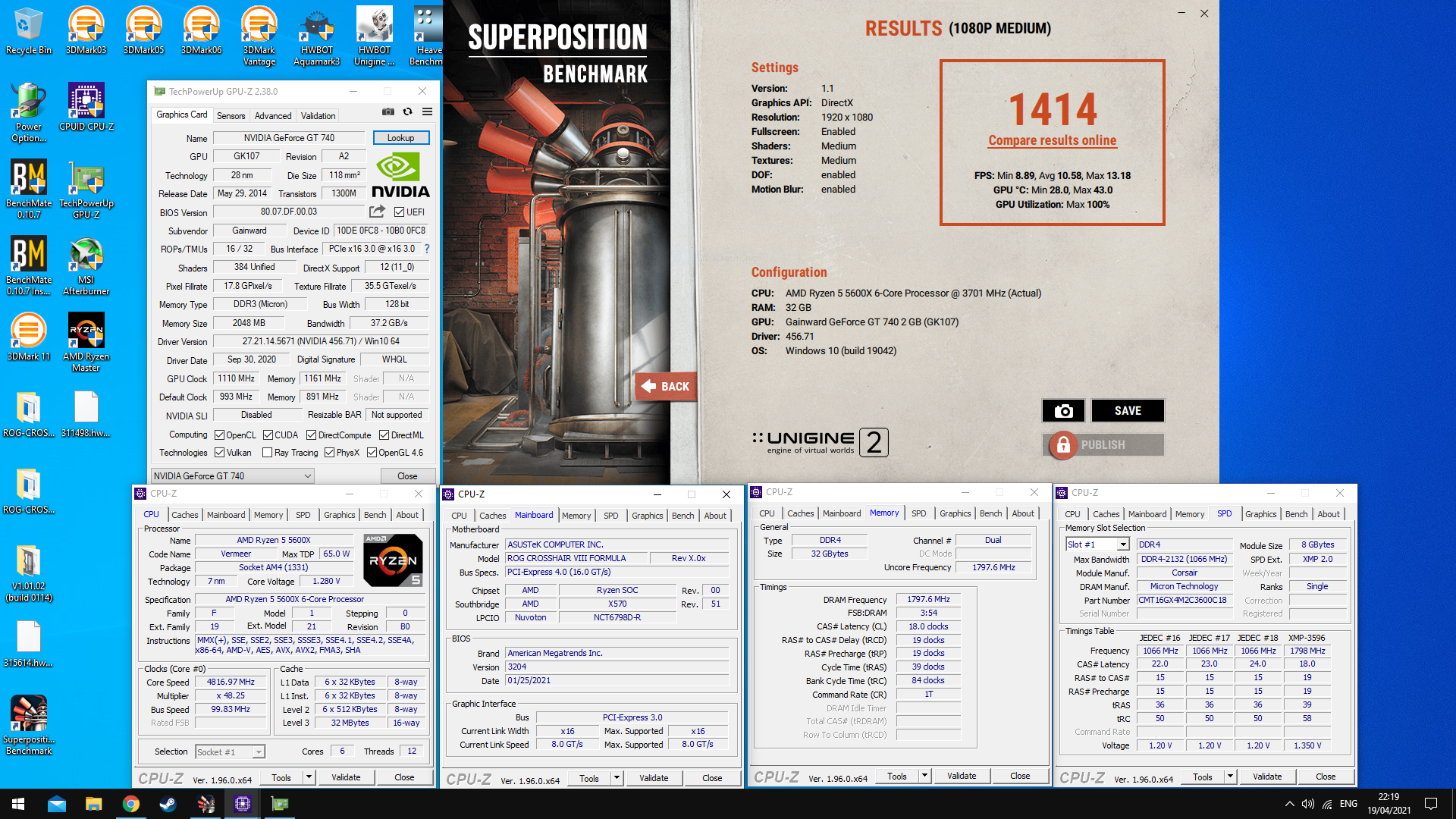This screenshot has width=1456, height=819.
Task: Open 3DMark 11 desktop shortcut
Action: pos(29,337)
